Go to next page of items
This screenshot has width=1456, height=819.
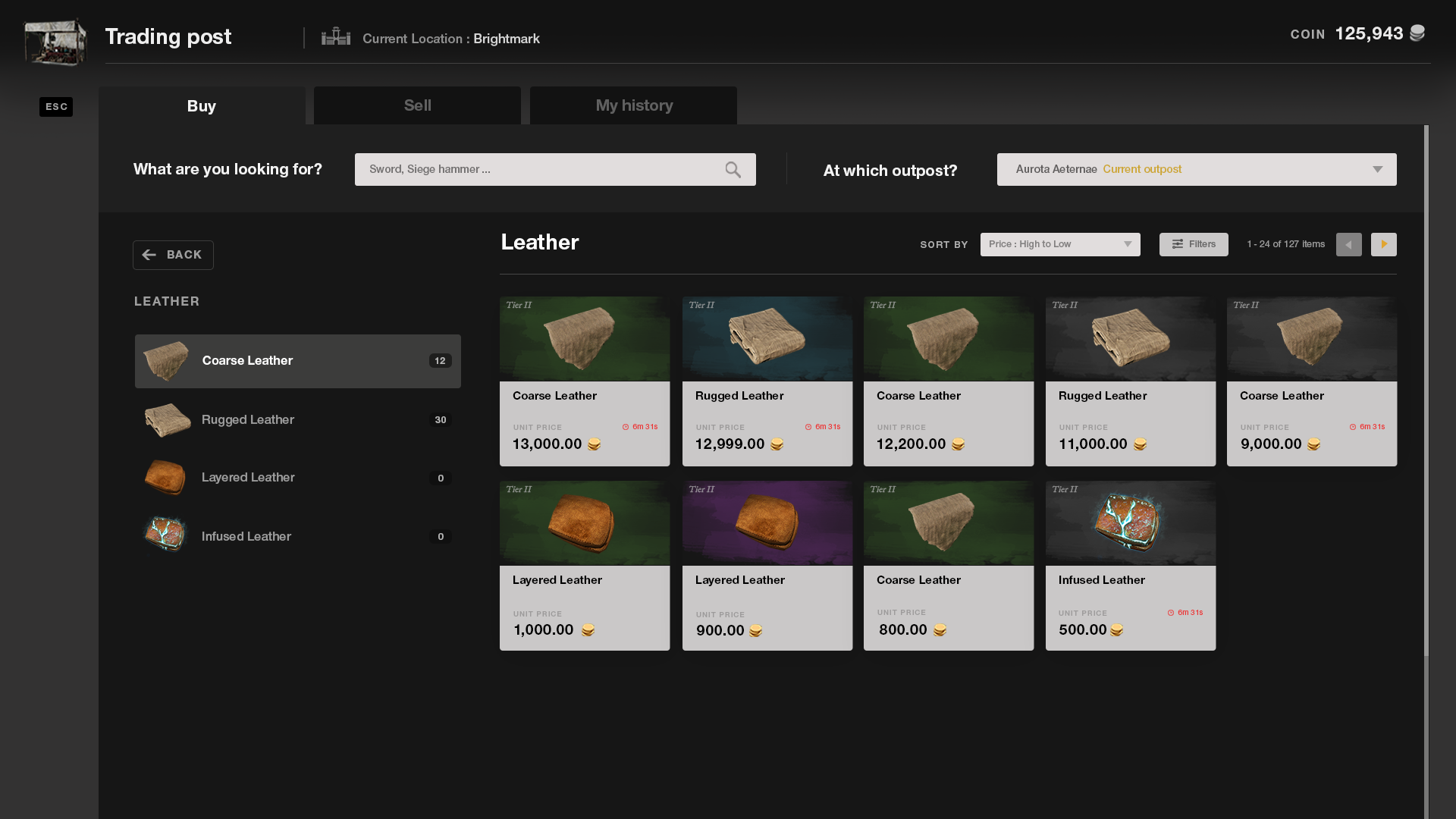[x=1383, y=244]
